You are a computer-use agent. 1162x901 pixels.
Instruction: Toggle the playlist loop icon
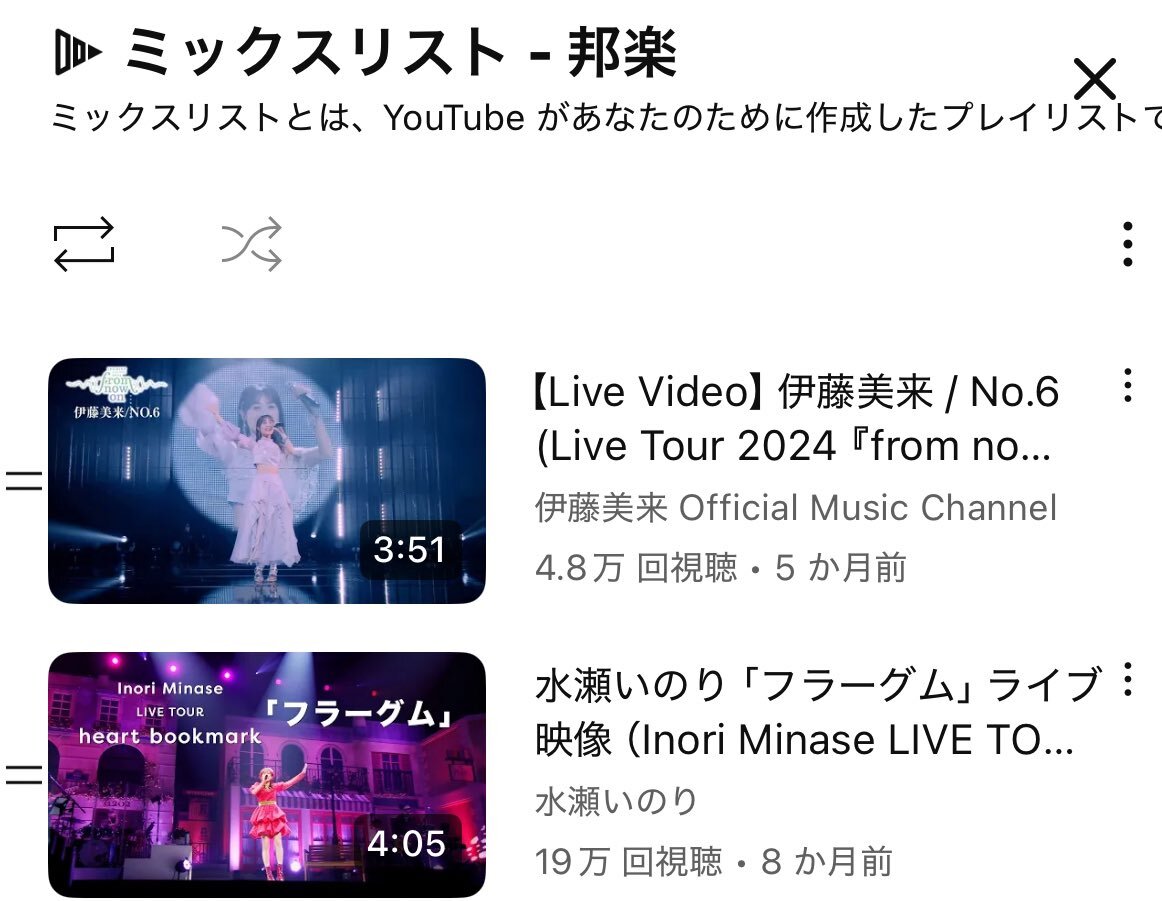point(84,244)
